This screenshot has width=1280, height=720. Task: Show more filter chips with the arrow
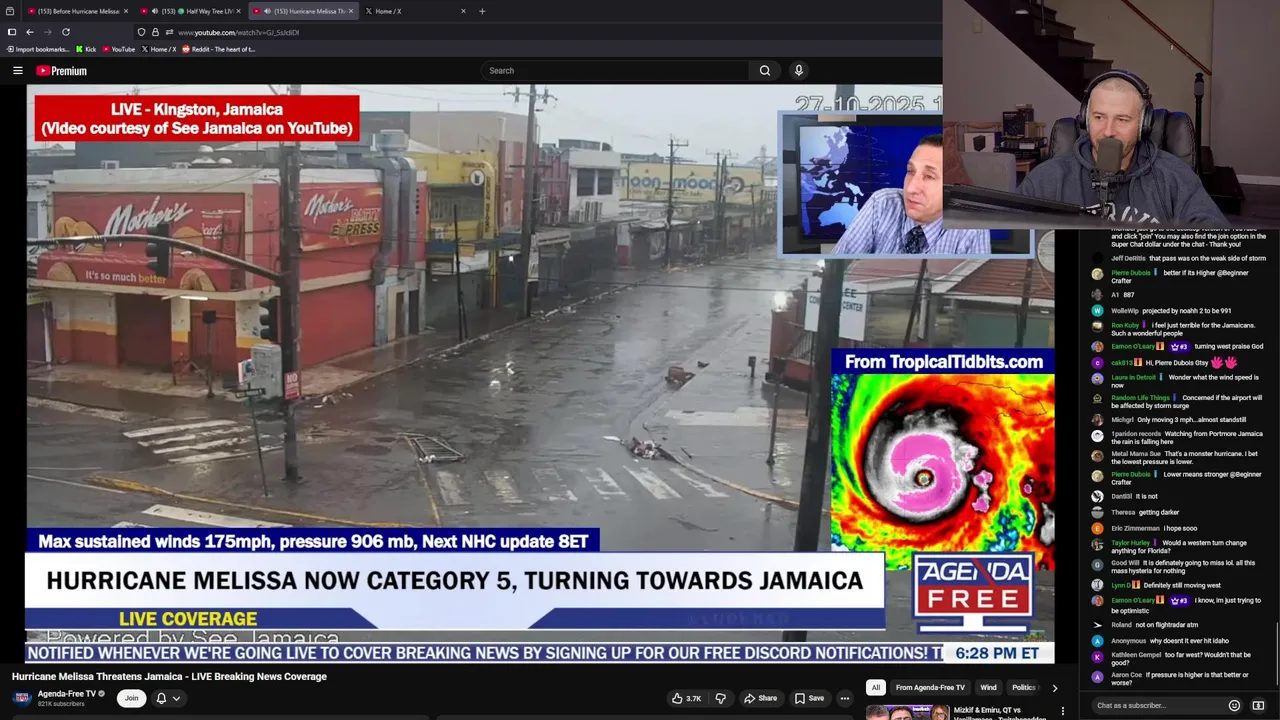tap(1054, 687)
